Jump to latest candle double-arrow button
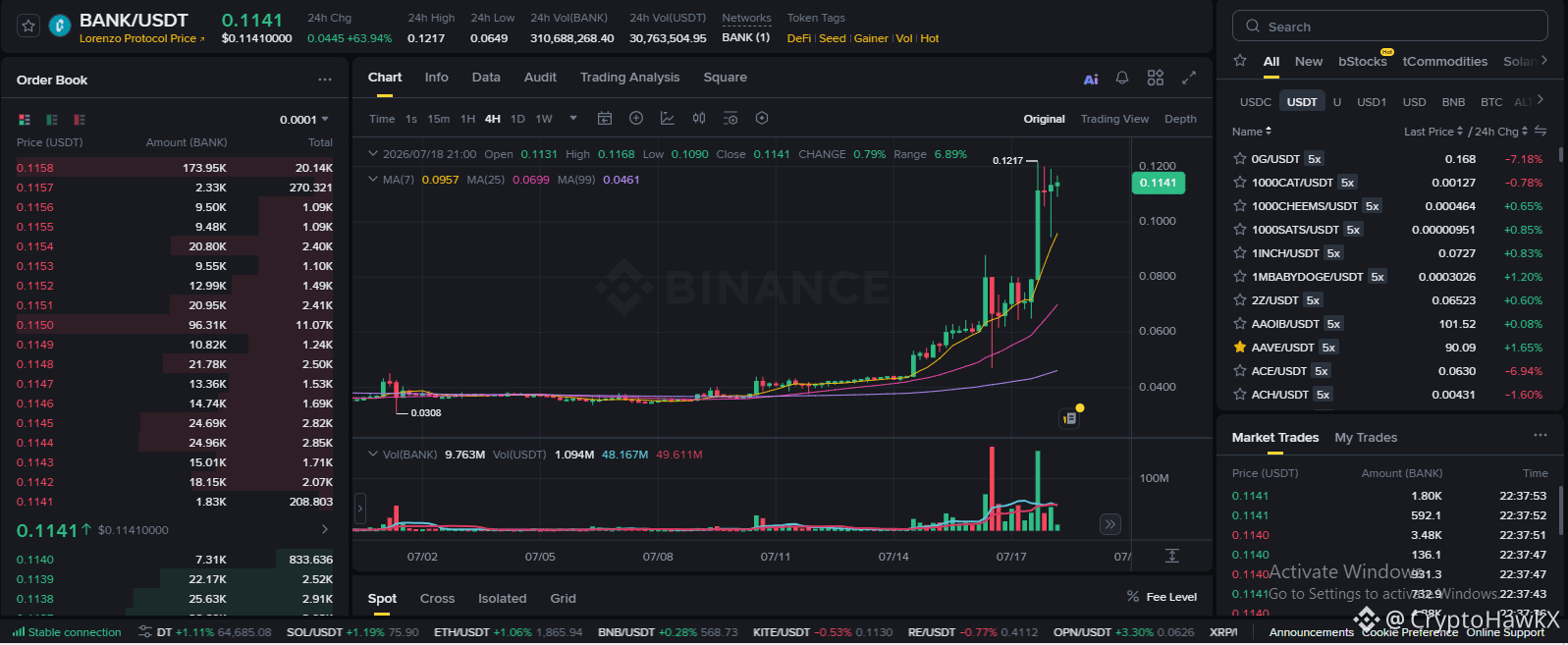Image resolution: width=1568 pixels, height=645 pixels. coord(1110,524)
